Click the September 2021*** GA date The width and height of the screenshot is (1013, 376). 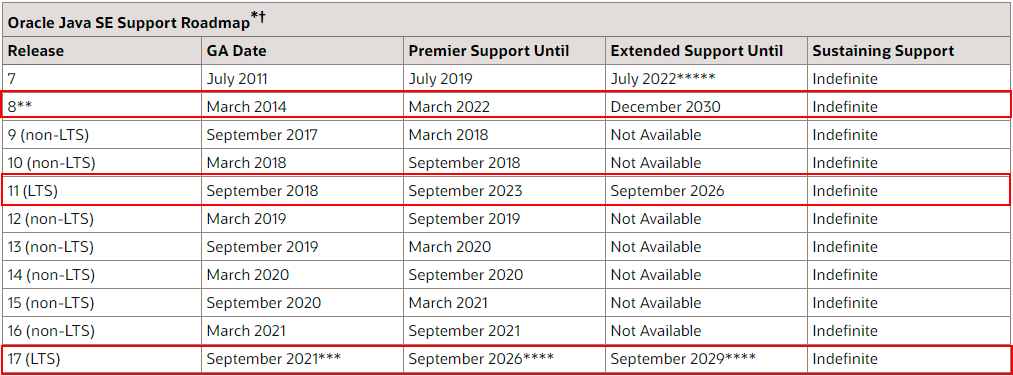(x=302, y=358)
